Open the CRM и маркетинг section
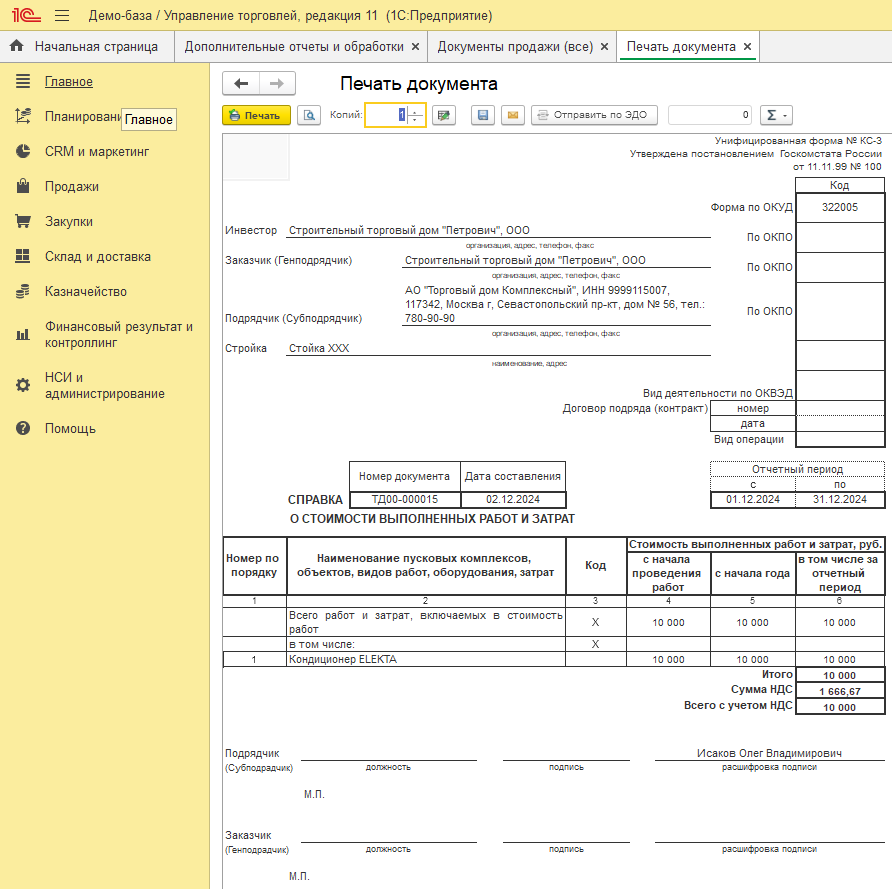Image resolution: width=892 pixels, height=889 pixels. 97,151
